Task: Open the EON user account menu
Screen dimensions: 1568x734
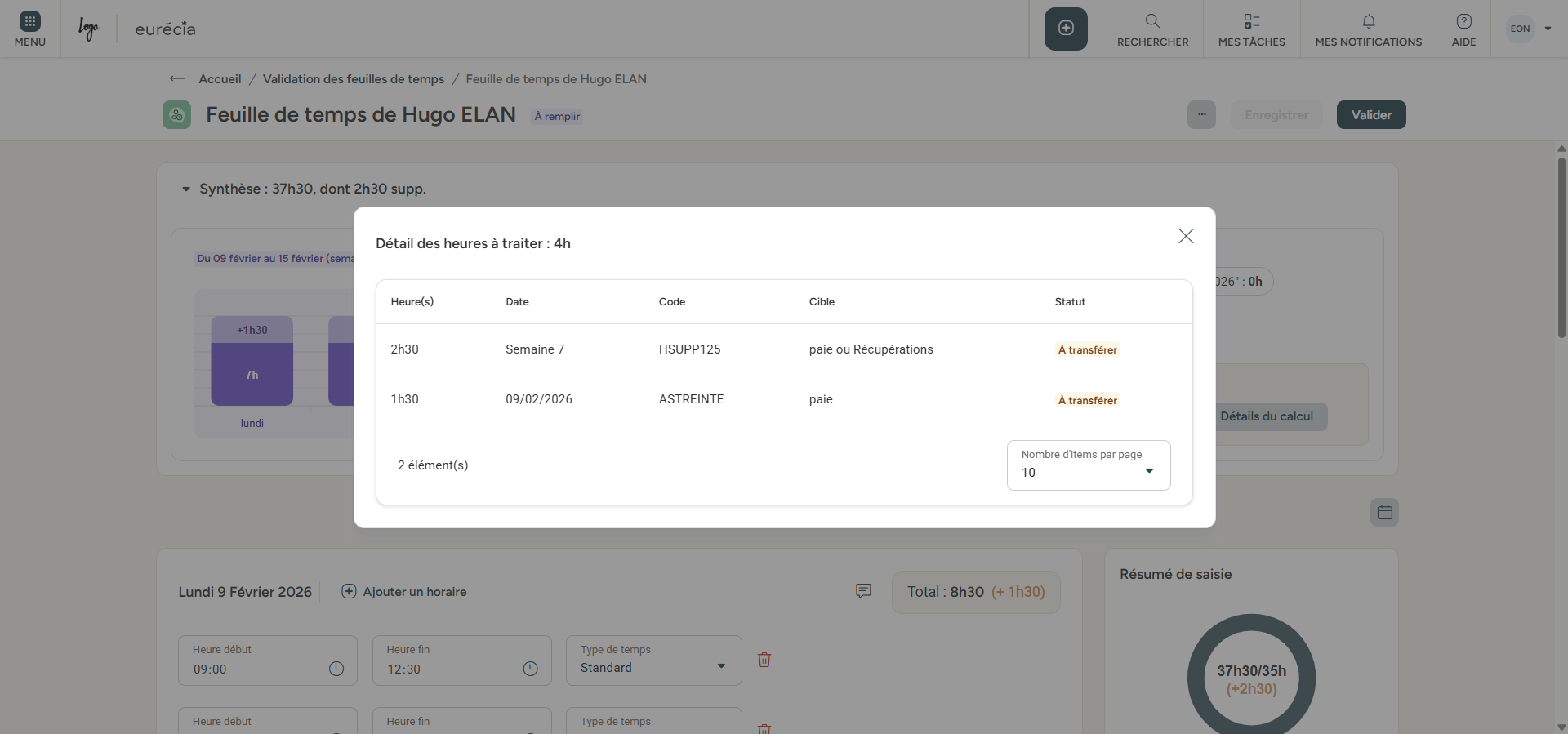Action: point(1530,29)
